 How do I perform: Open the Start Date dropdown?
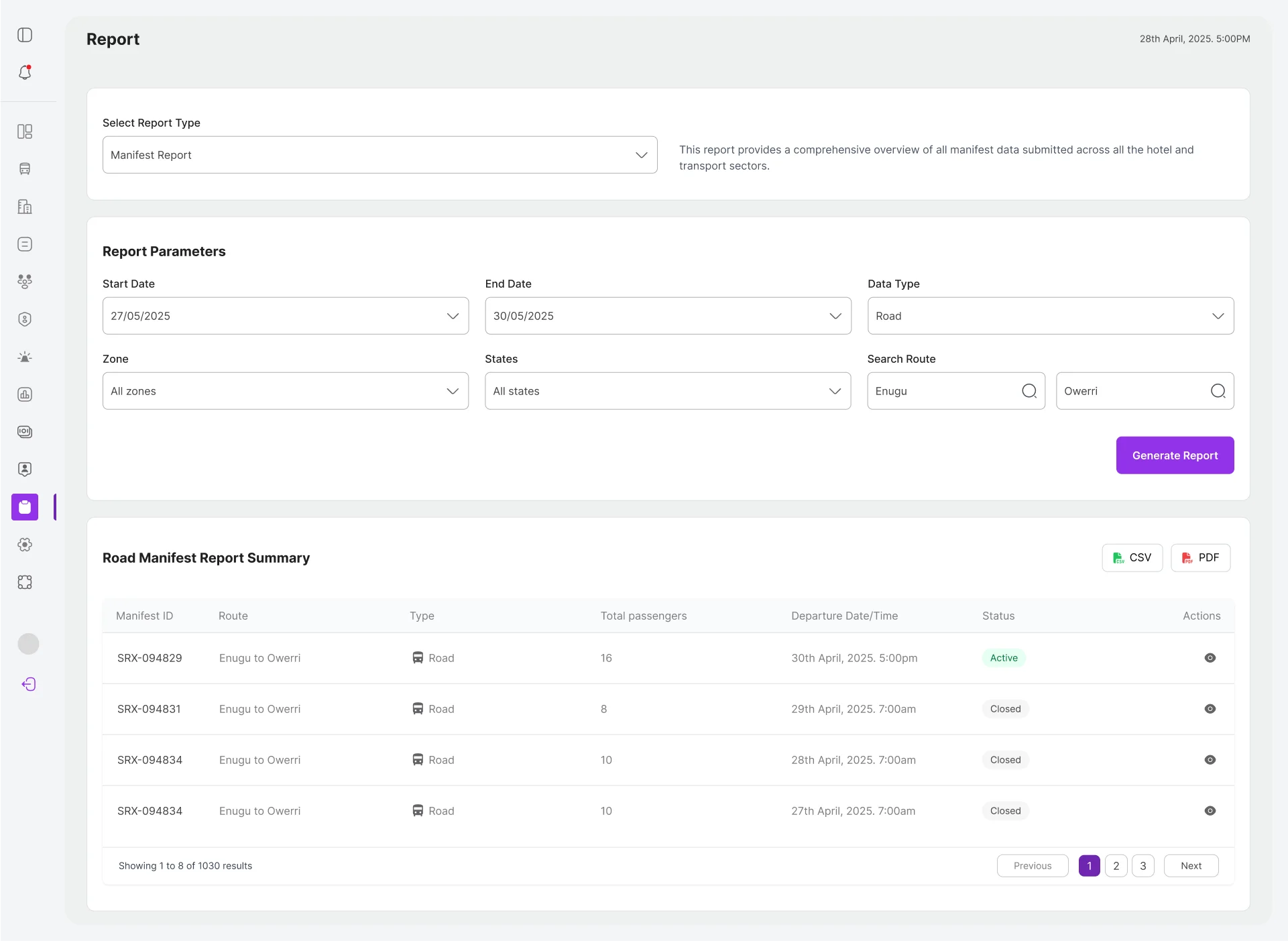click(286, 316)
